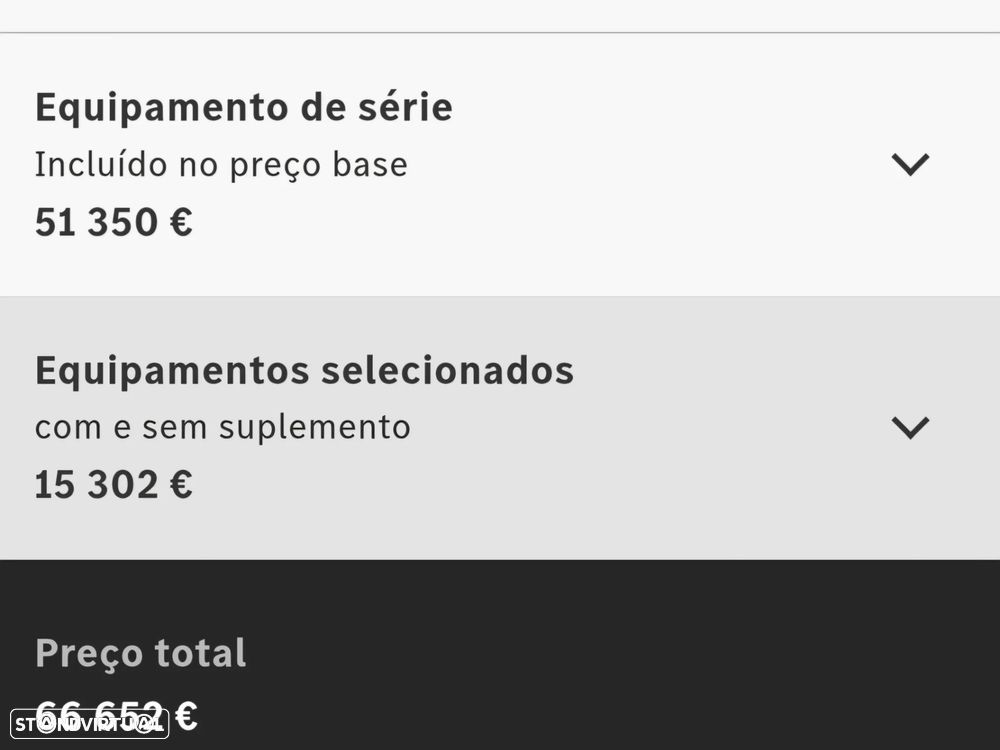Click the 51 350 € base price

point(113,222)
